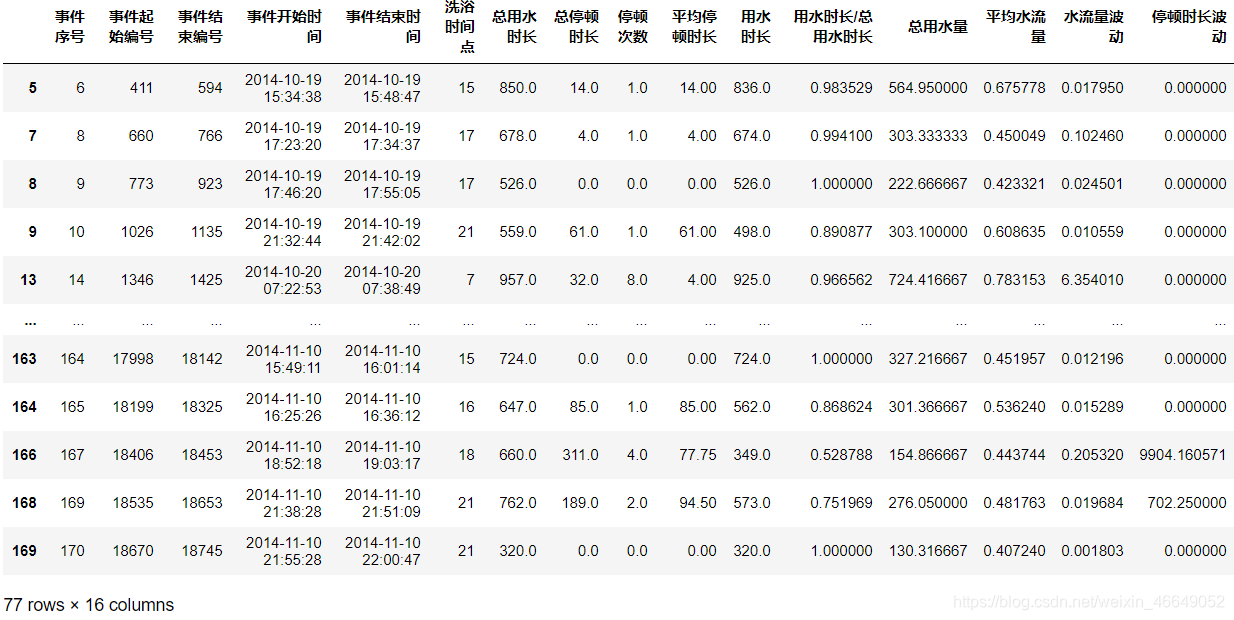The width and height of the screenshot is (1234, 620).
Task: Click the 洗浴时间点 column header
Action: click(x=460, y=27)
